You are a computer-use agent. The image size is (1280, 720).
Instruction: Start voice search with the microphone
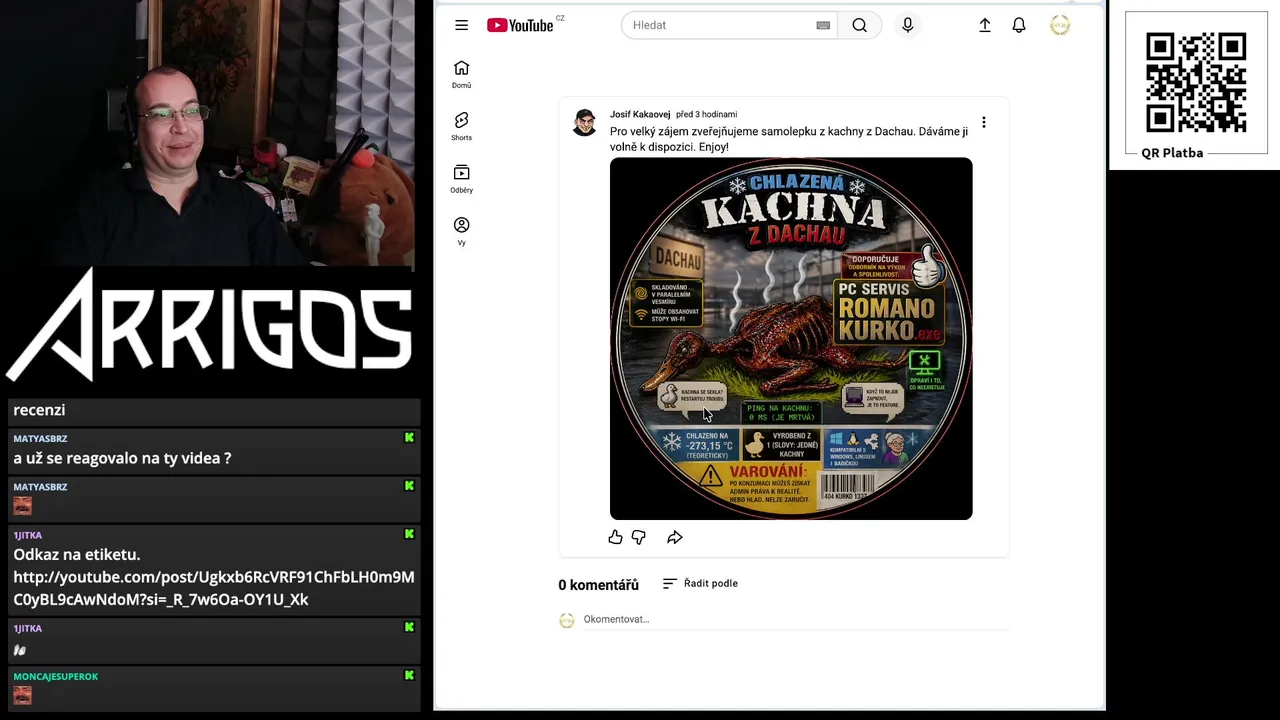[x=907, y=25]
